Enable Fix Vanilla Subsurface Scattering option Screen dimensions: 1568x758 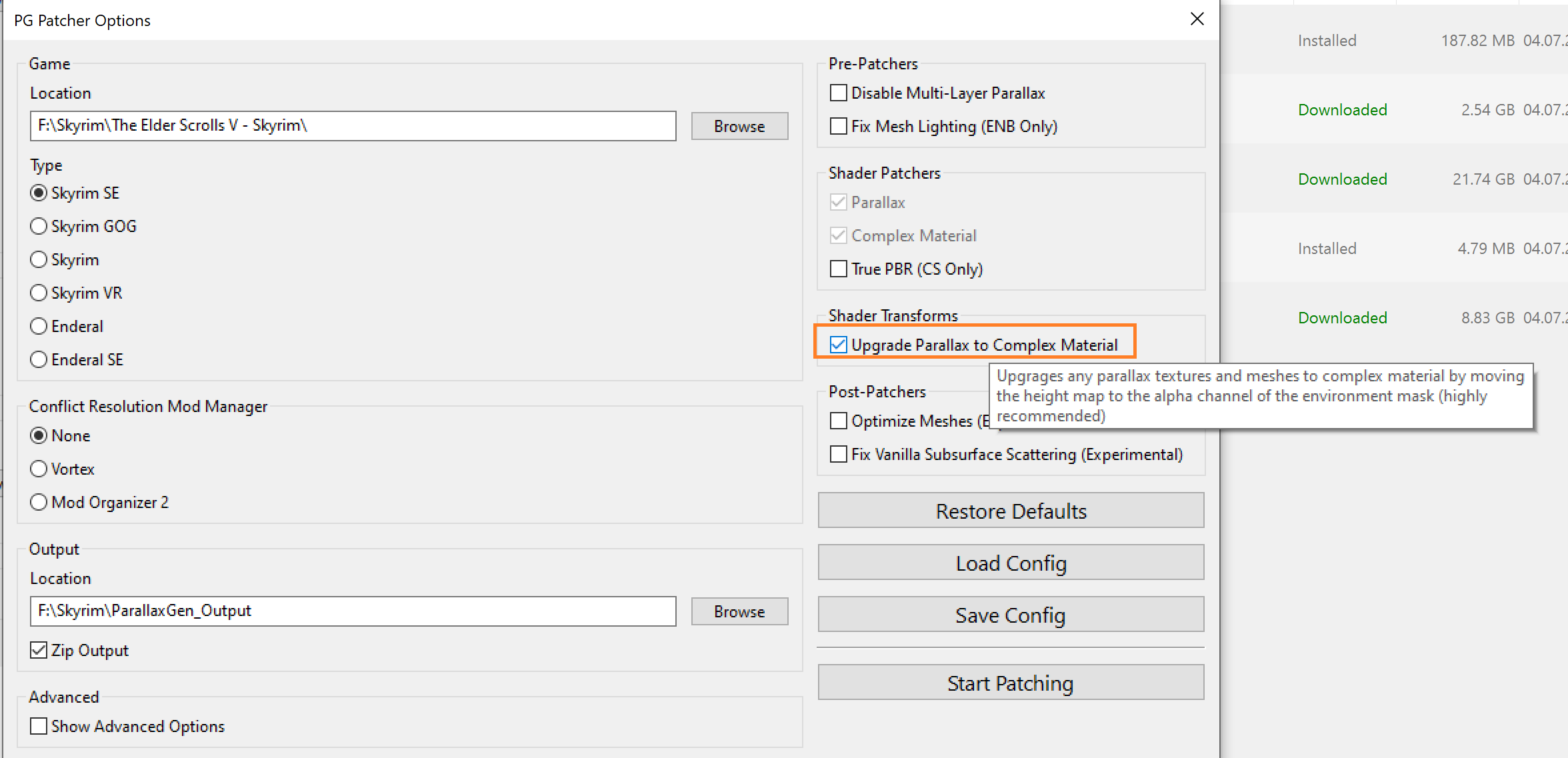tap(838, 455)
